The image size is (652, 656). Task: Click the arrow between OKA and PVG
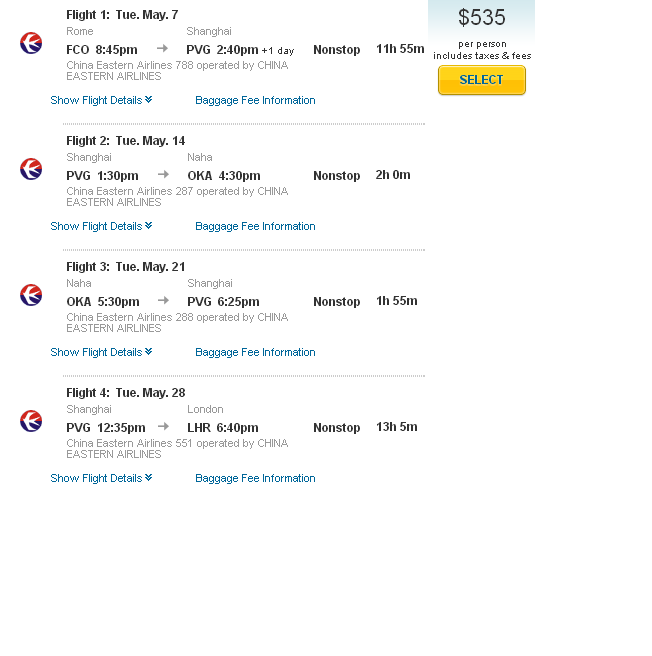click(163, 300)
